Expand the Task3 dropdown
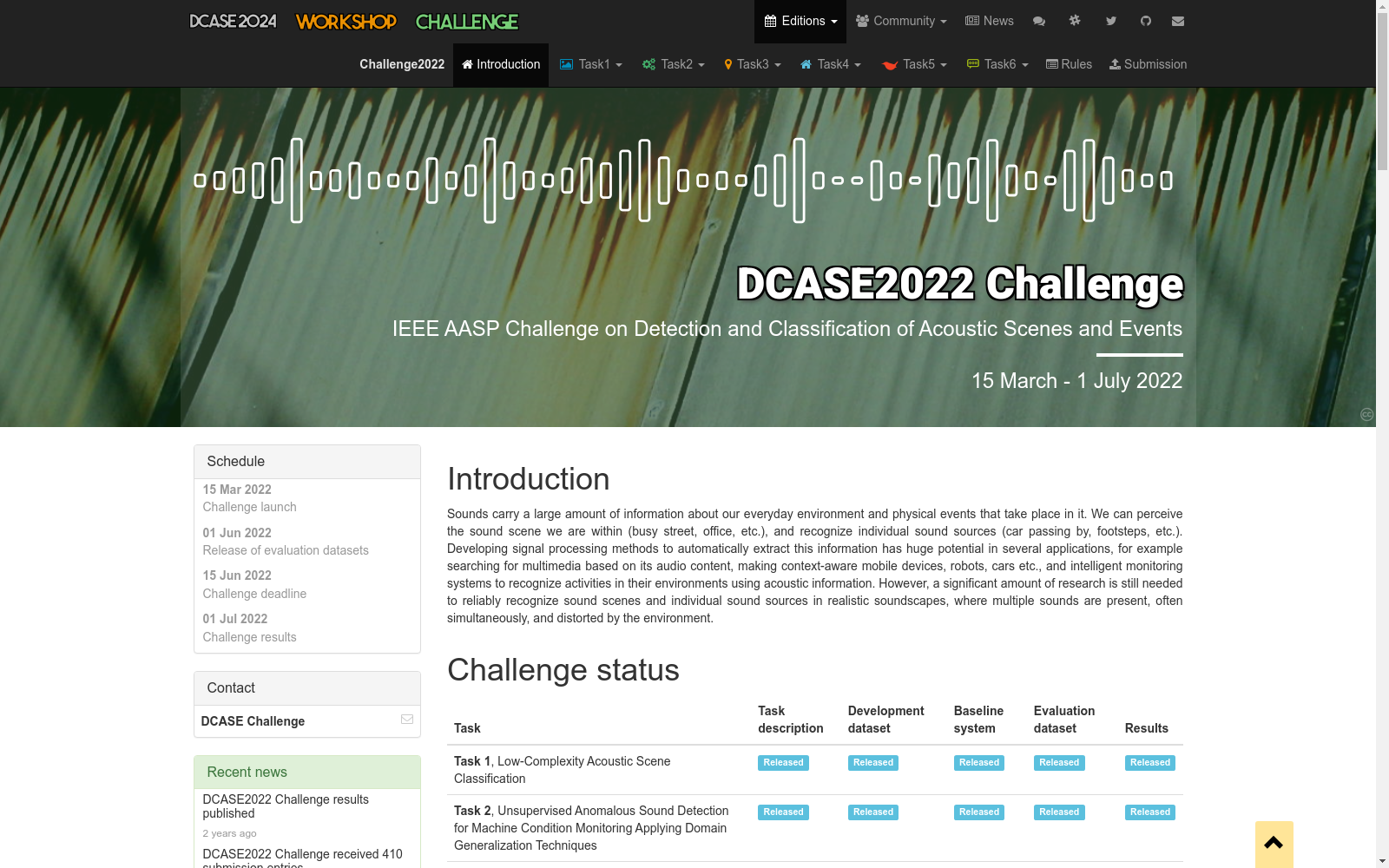This screenshot has width=1389, height=868. [753, 65]
